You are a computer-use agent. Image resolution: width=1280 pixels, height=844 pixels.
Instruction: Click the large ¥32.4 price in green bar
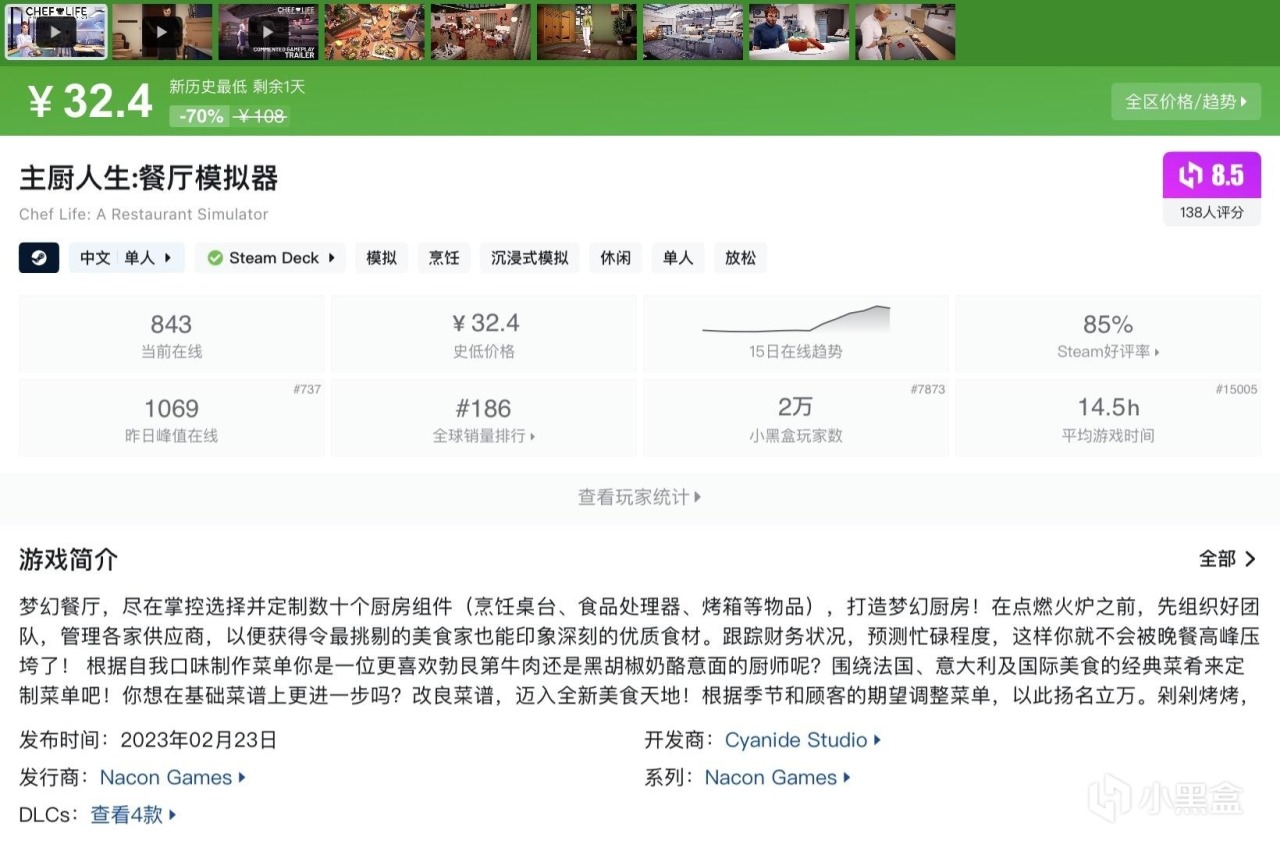(90, 102)
